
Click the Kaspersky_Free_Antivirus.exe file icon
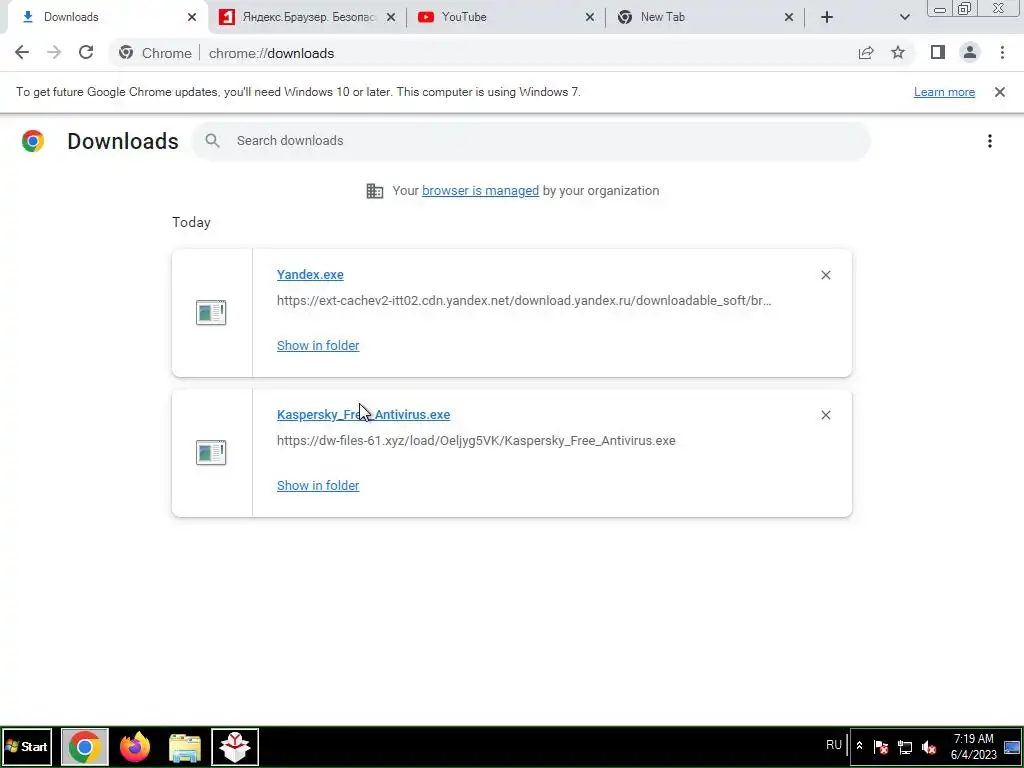point(211,452)
